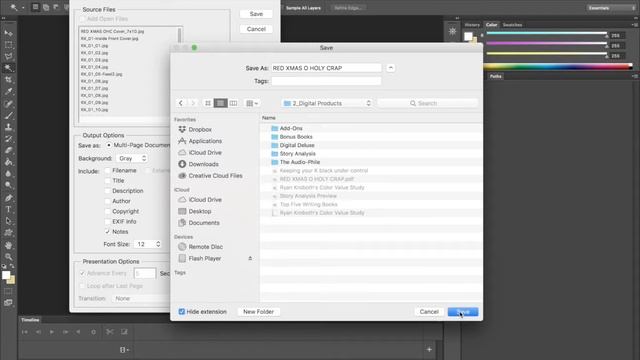Click Cancel in the file dialog
Image resolution: width=640 pixels, height=360 pixels.
click(x=429, y=312)
